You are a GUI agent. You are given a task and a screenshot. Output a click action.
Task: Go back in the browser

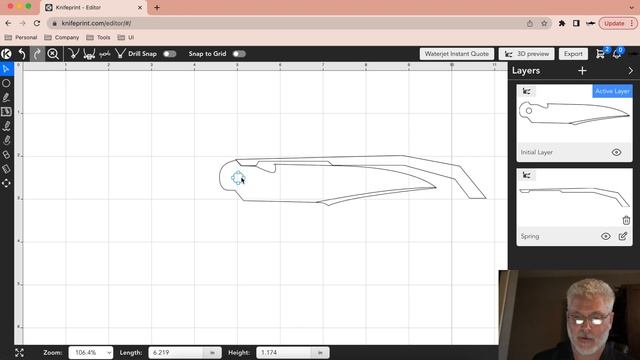(x=9, y=23)
